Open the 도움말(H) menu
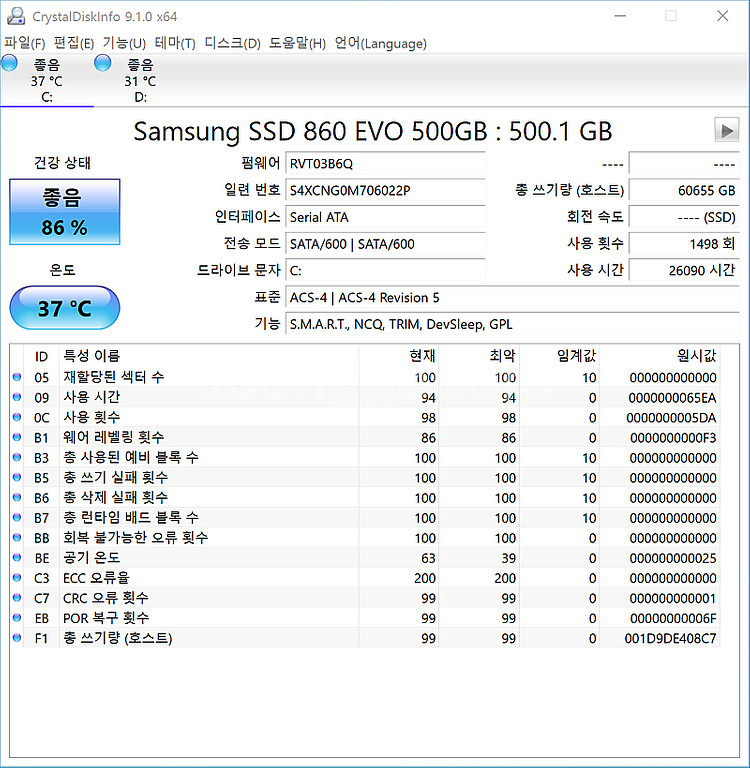Image resolution: width=750 pixels, height=768 pixels. tap(297, 43)
